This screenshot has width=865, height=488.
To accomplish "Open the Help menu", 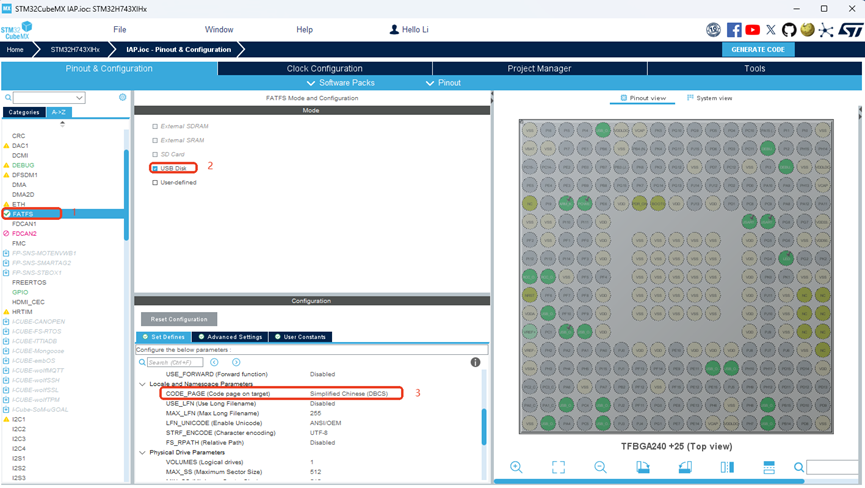I will click(305, 30).
